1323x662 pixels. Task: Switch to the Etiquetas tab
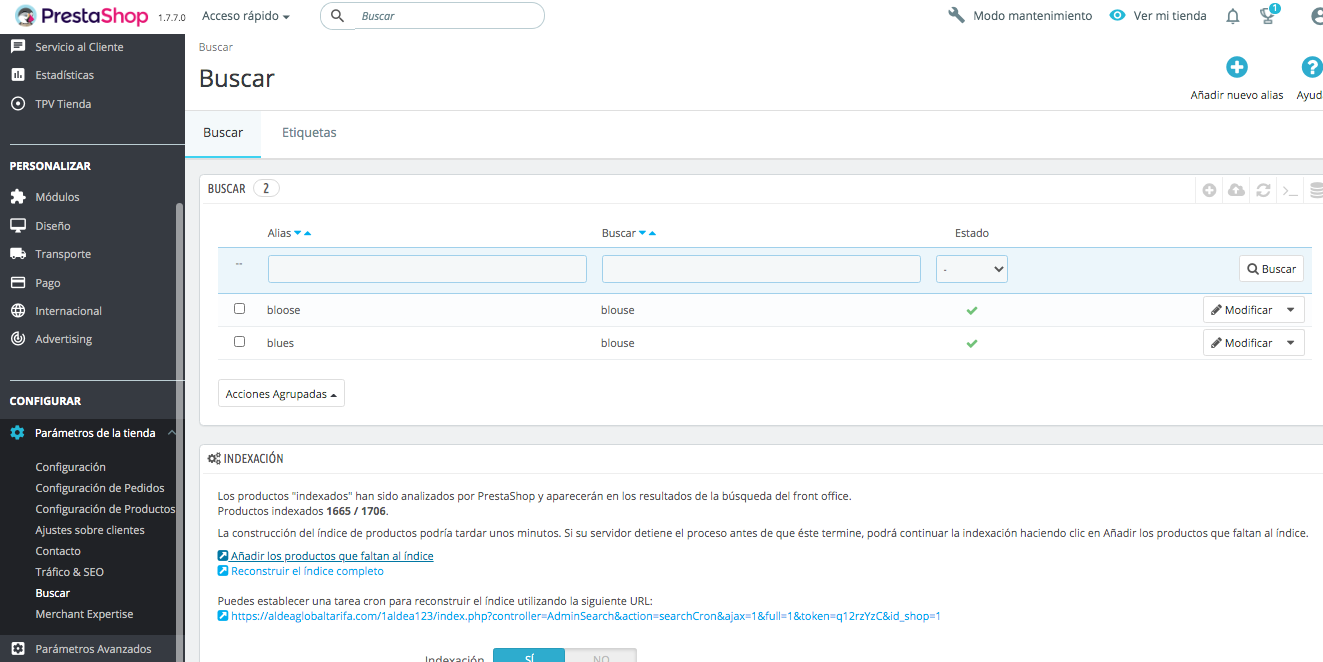[309, 132]
